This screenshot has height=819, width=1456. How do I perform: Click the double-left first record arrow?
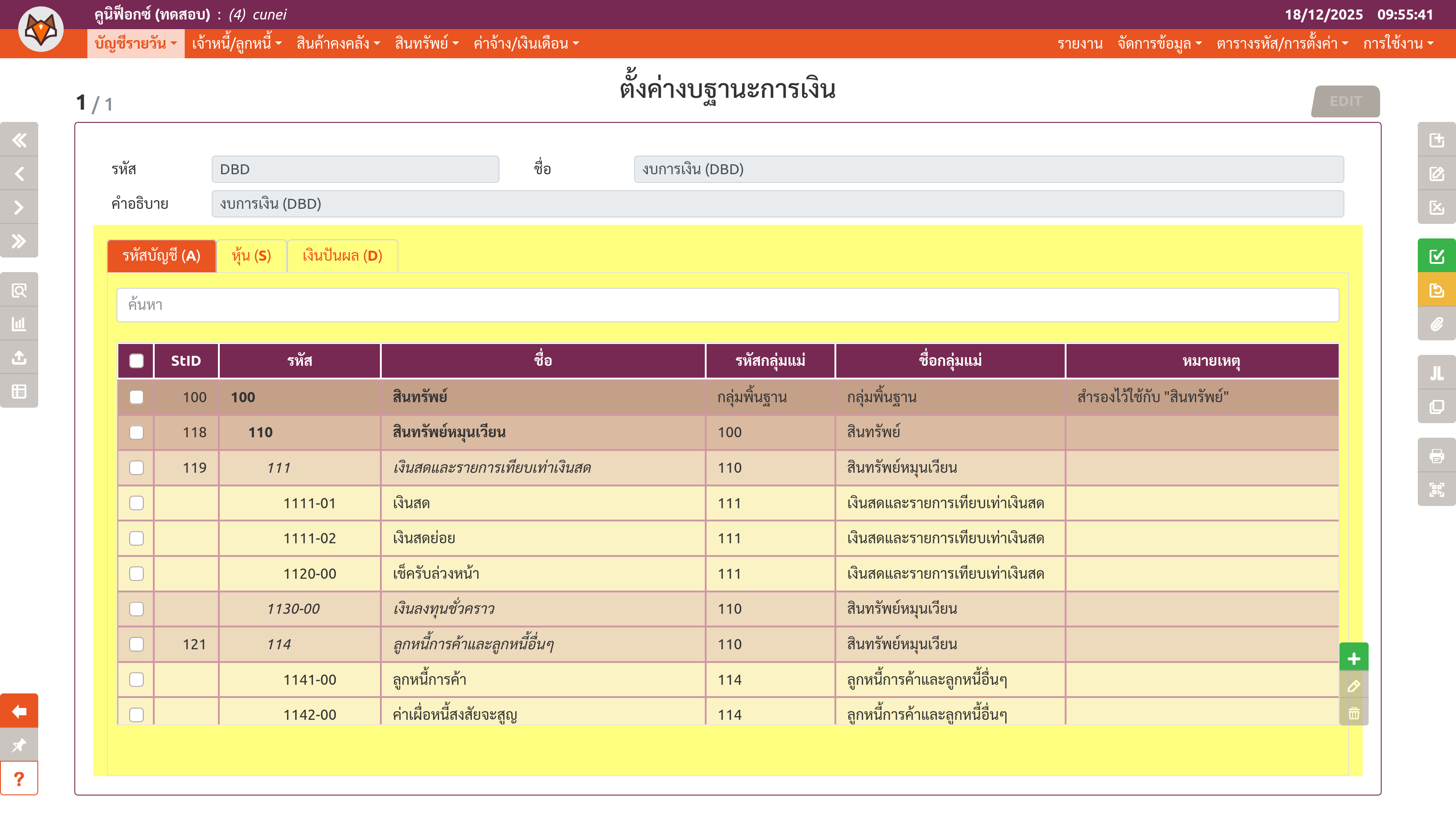point(19,140)
